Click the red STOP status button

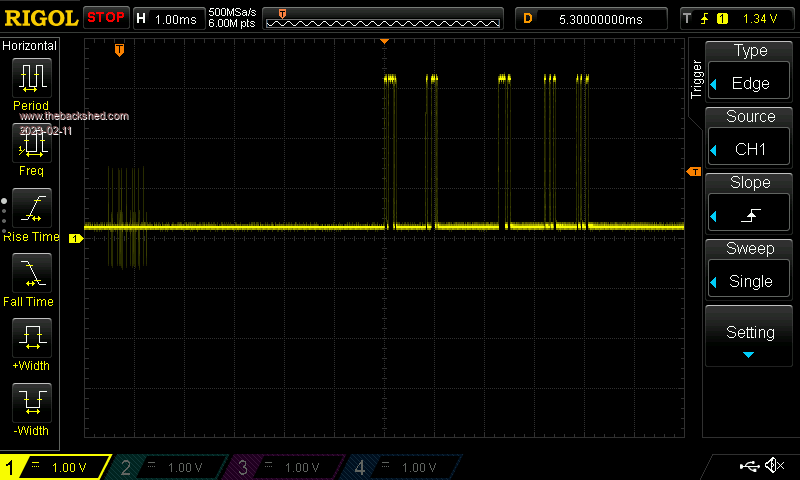[105, 17]
